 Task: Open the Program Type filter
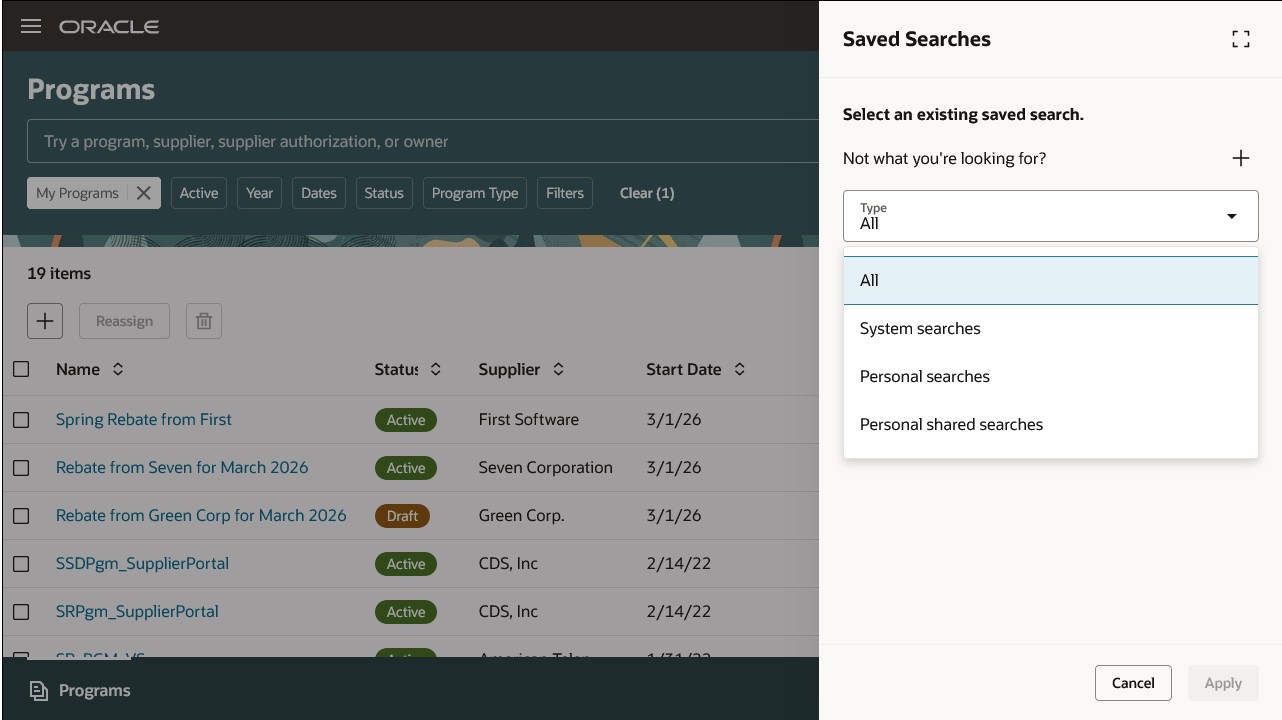pyautogui.click(x=475, y=193)
